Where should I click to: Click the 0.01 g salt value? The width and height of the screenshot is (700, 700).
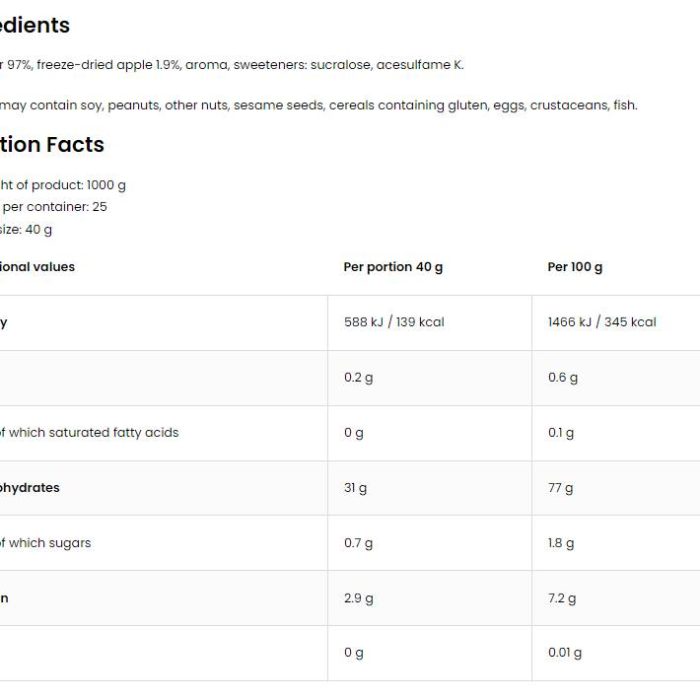pyautogui.click(x=565, y=653)
